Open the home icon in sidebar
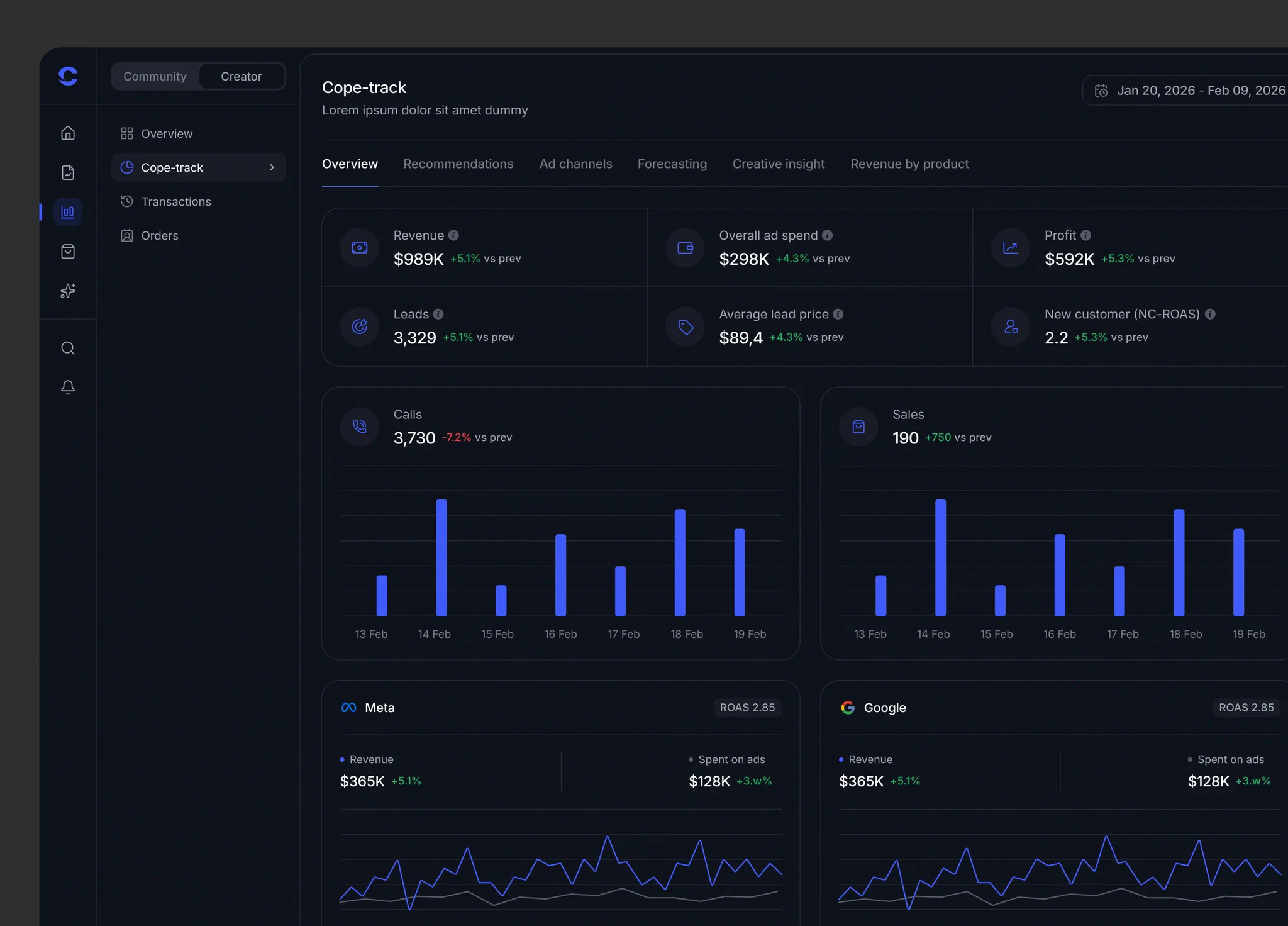The image size is (1288, 926). (68, 133)
